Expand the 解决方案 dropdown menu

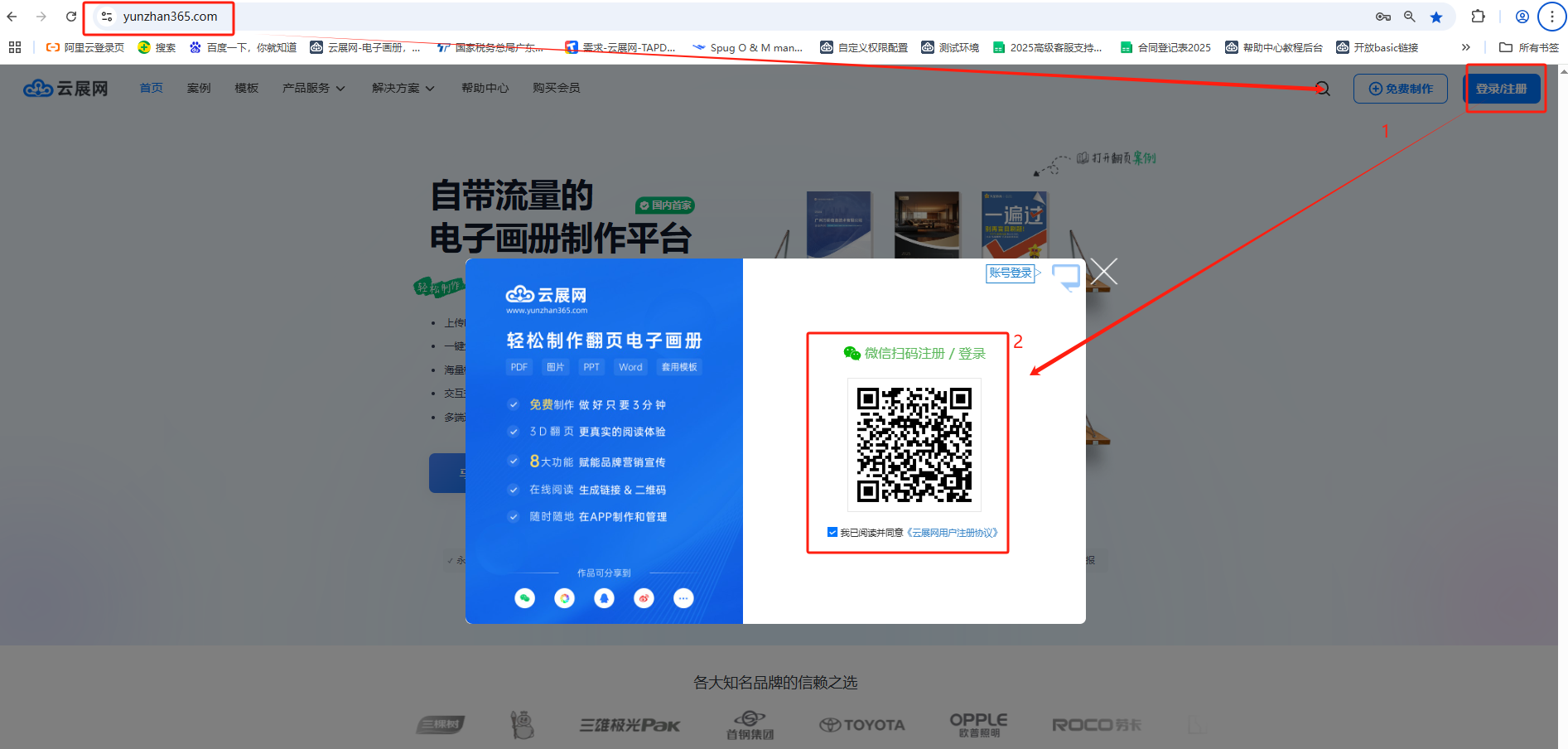pos(403,88)
